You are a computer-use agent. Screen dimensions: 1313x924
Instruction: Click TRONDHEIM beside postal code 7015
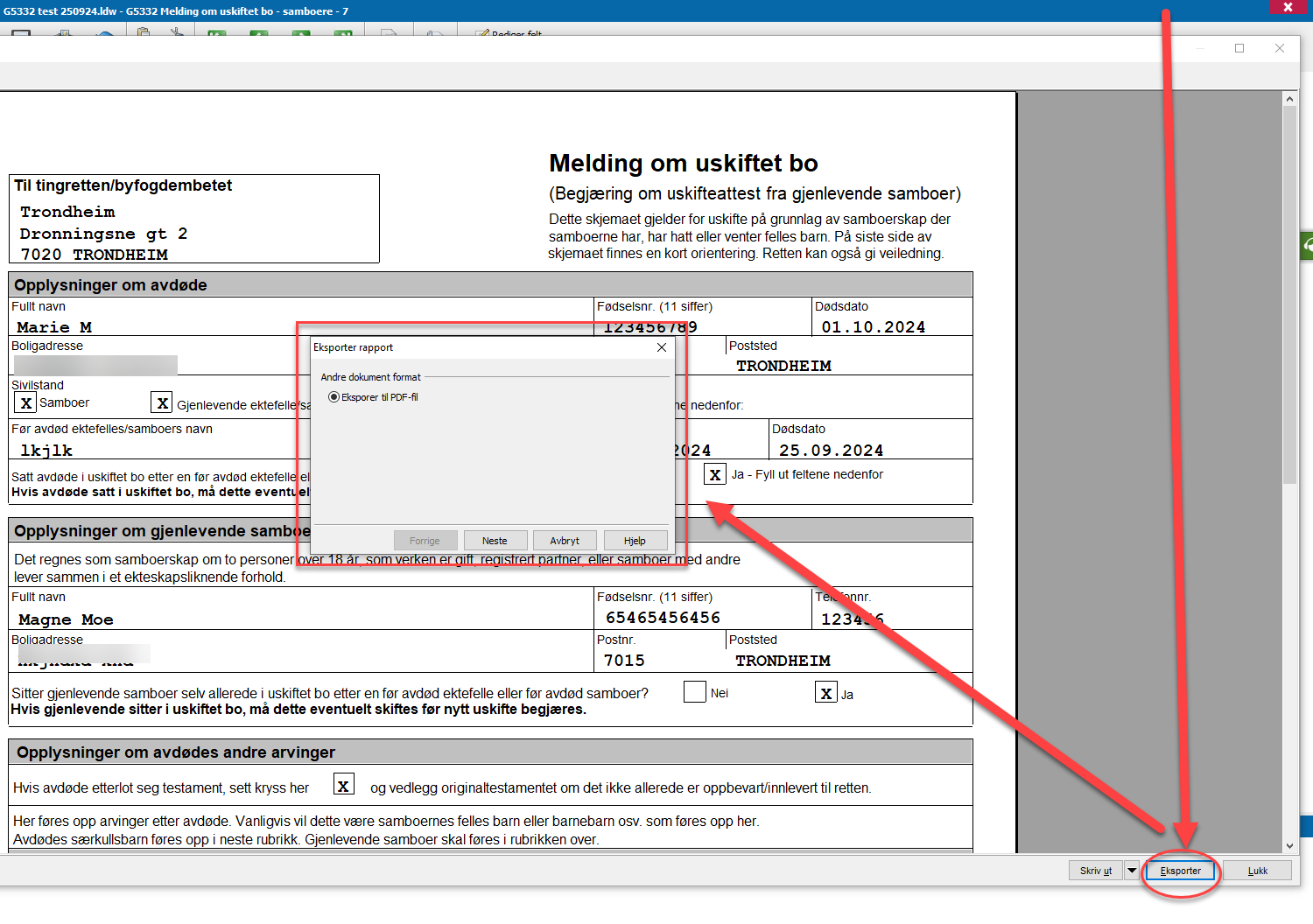coord(783,661)
